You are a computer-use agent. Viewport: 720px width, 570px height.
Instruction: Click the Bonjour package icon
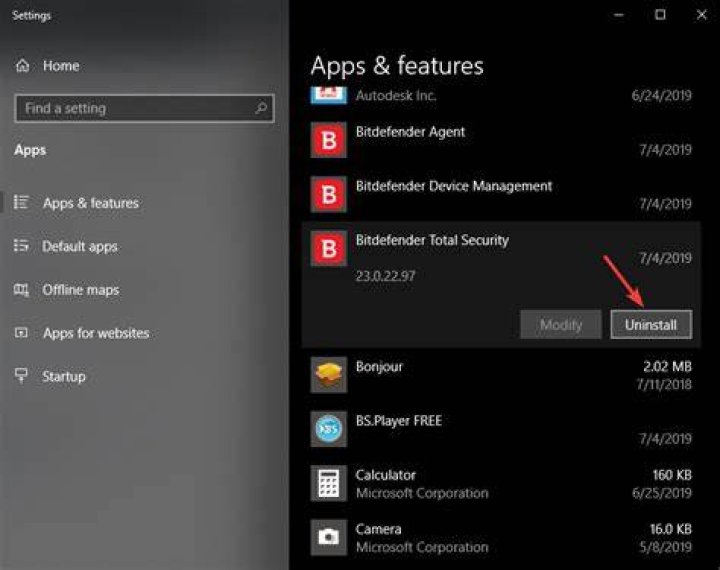pos(328,375)
